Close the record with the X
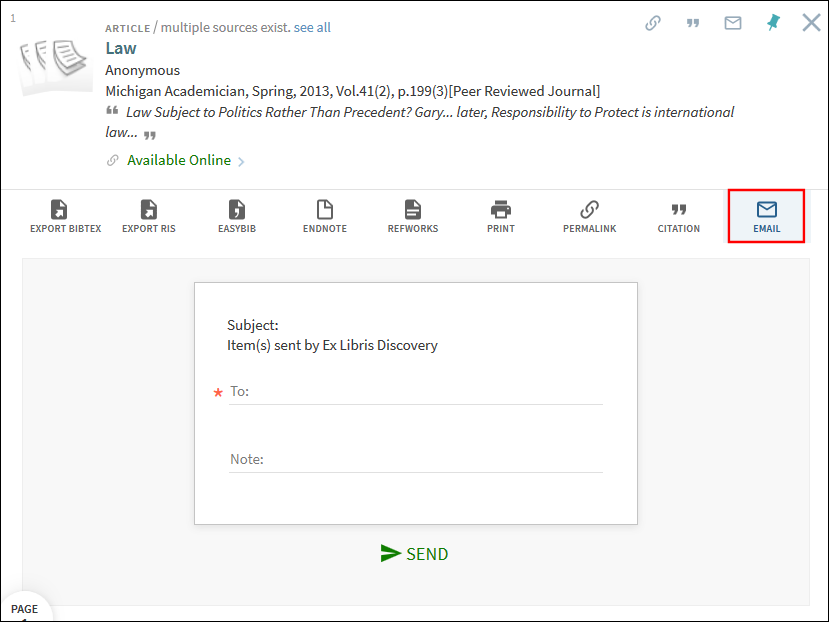The image size is (829, 622). coord(811,22)
